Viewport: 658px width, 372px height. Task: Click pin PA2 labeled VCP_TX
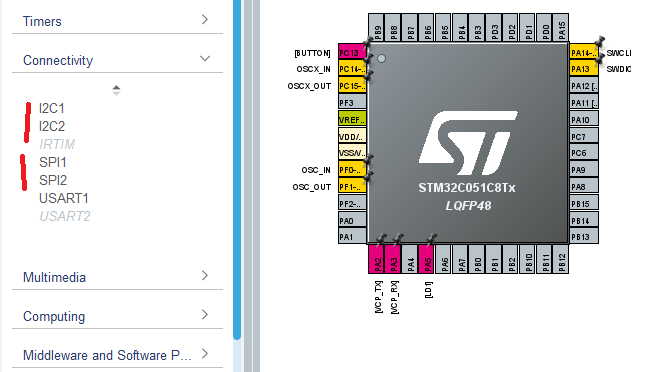coord(376,259)
